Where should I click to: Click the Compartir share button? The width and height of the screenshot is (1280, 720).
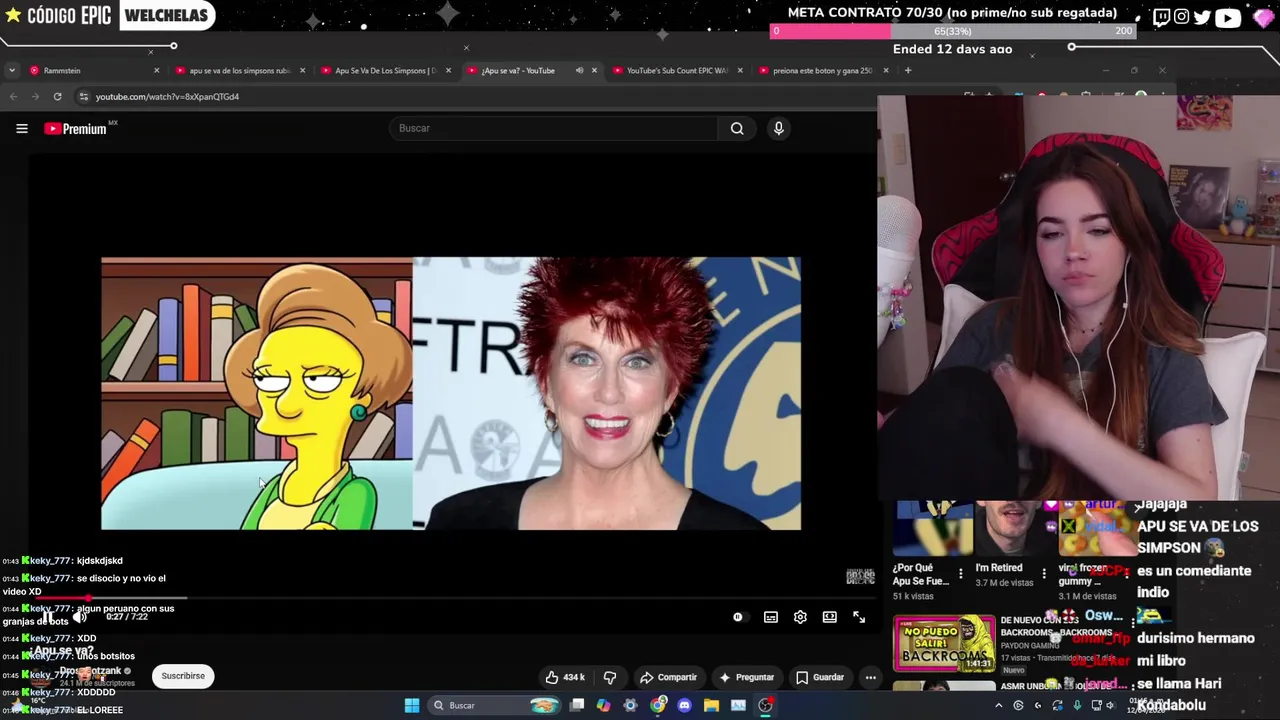668,677
